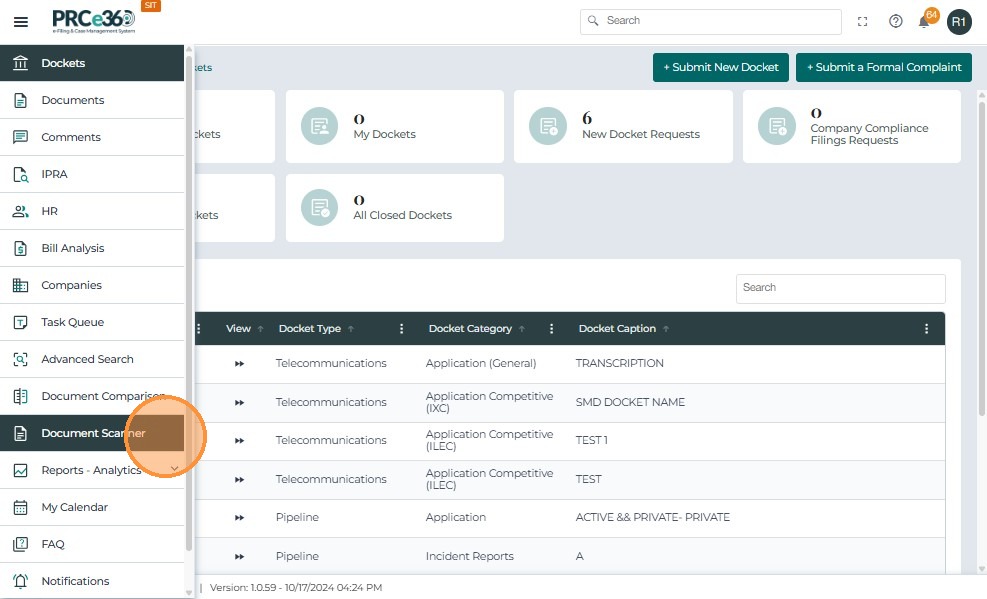987x599 pixels.
Task: Toggle fullscreen mode icon
Action: (863, 22)
